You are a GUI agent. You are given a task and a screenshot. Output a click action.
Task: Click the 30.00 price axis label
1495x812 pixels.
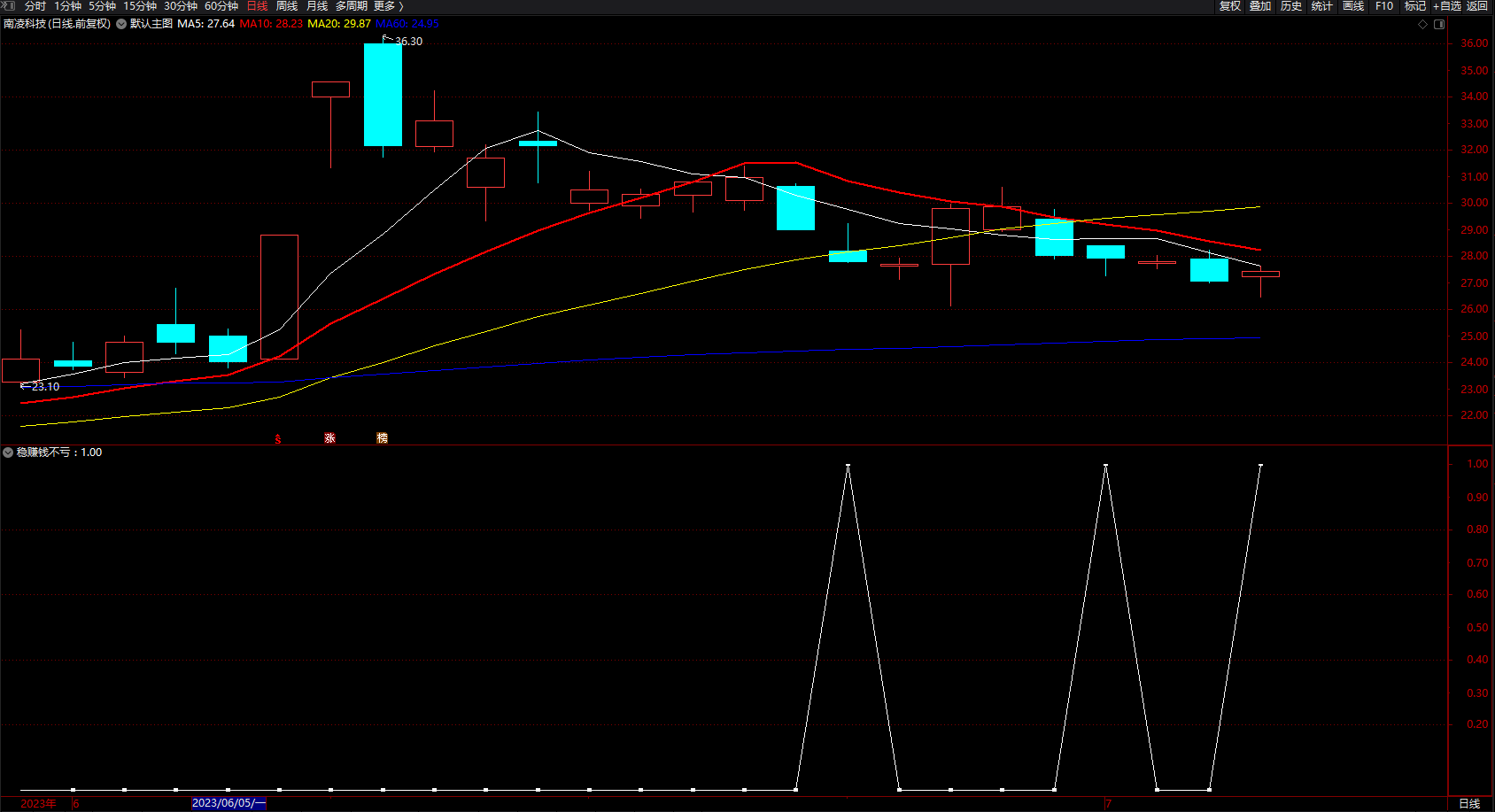tap(1475, 203)
